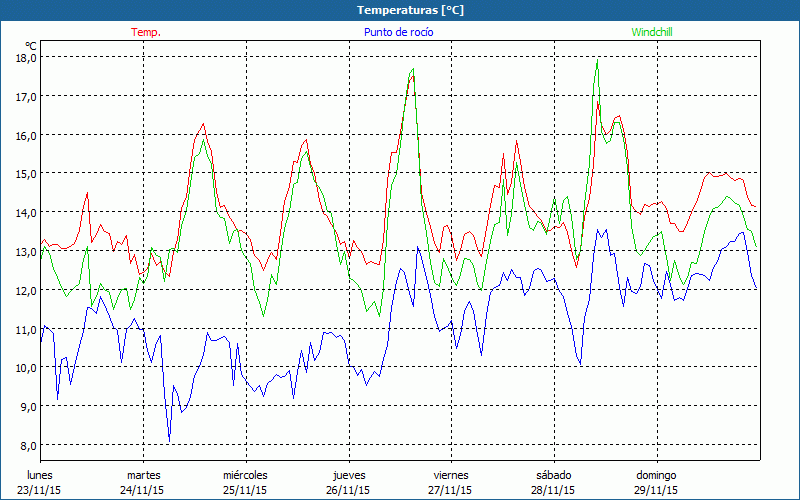The height and width of the screenshot is (500, 800).
Task: Select the viernes day label
Action: pos(451,475)
